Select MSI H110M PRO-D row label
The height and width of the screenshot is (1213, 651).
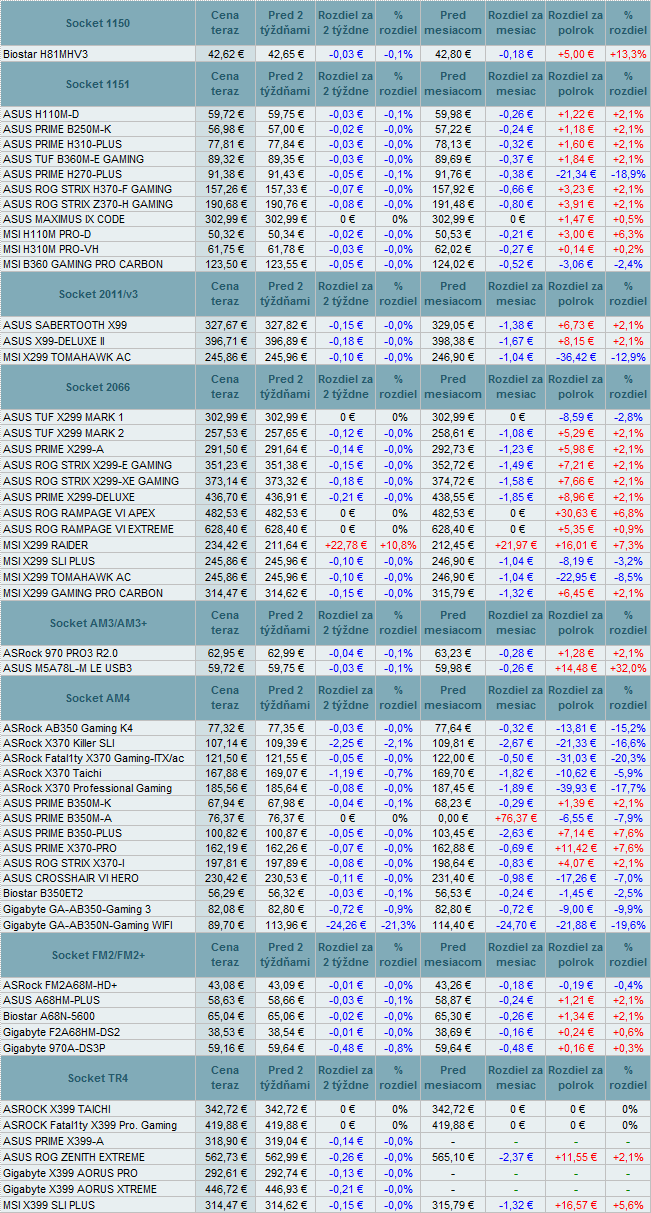point(47,234)
